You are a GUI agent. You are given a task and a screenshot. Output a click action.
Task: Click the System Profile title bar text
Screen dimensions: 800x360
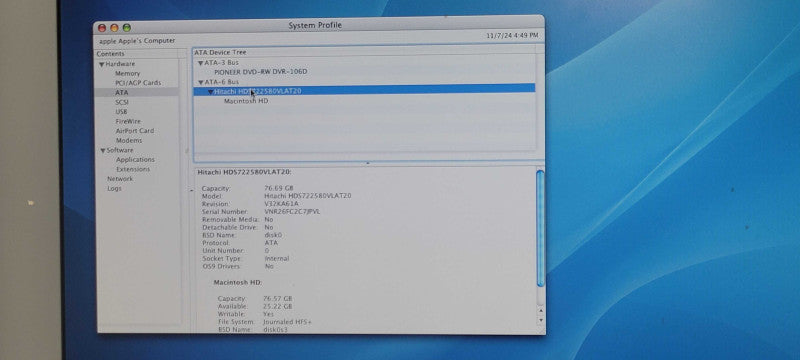pos(315,25)
